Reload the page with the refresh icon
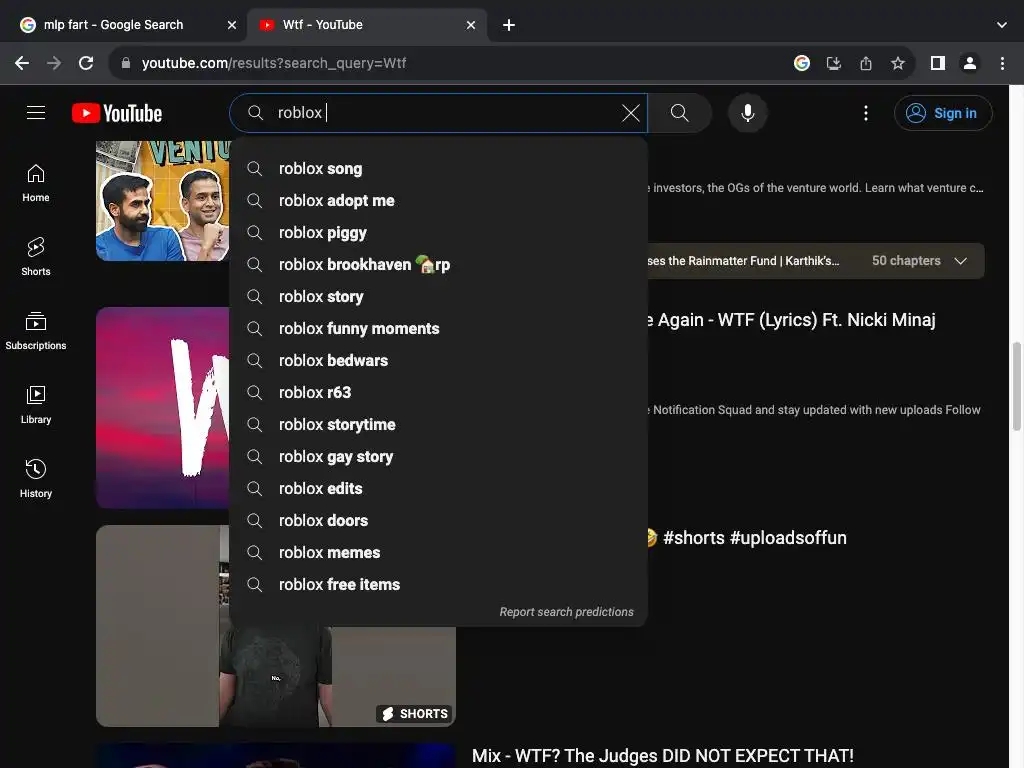This screenshot has width=1024, height=768. [86, 63]
